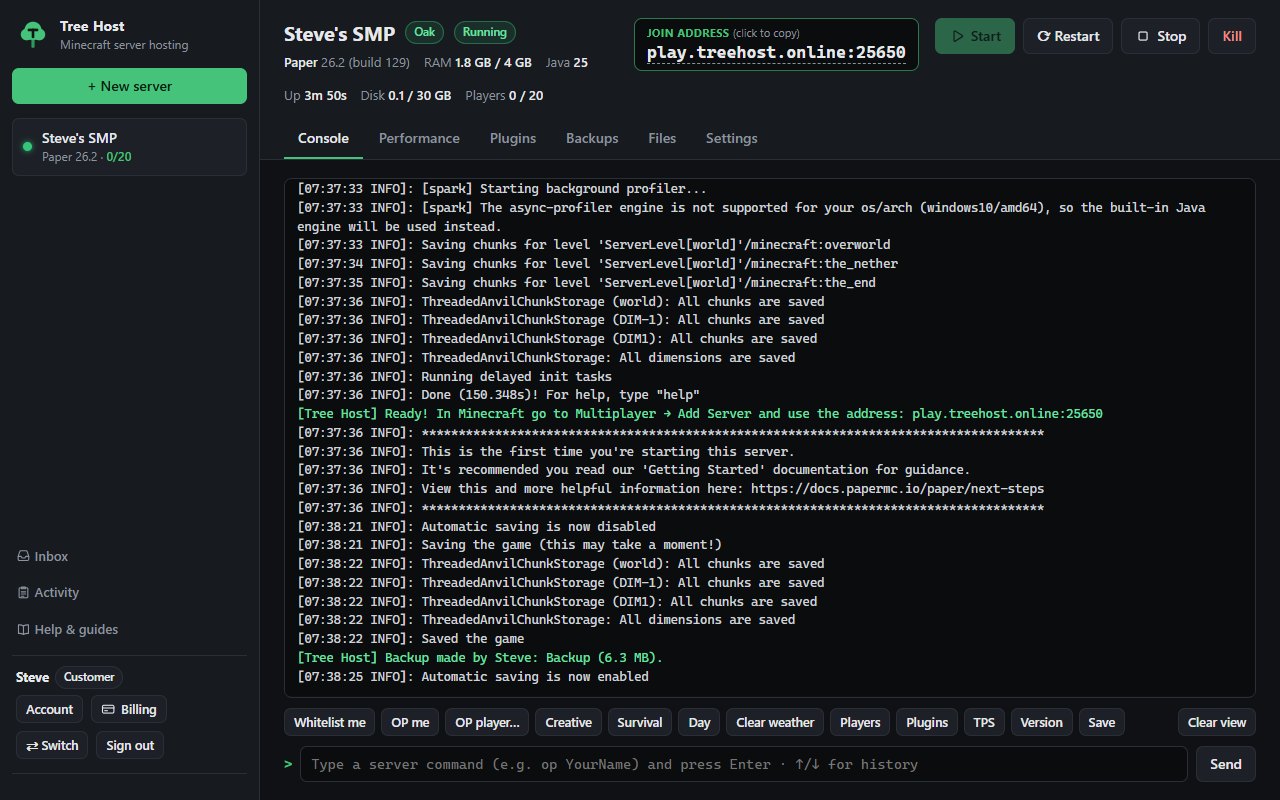Click the Start server button

pos(975,36)
